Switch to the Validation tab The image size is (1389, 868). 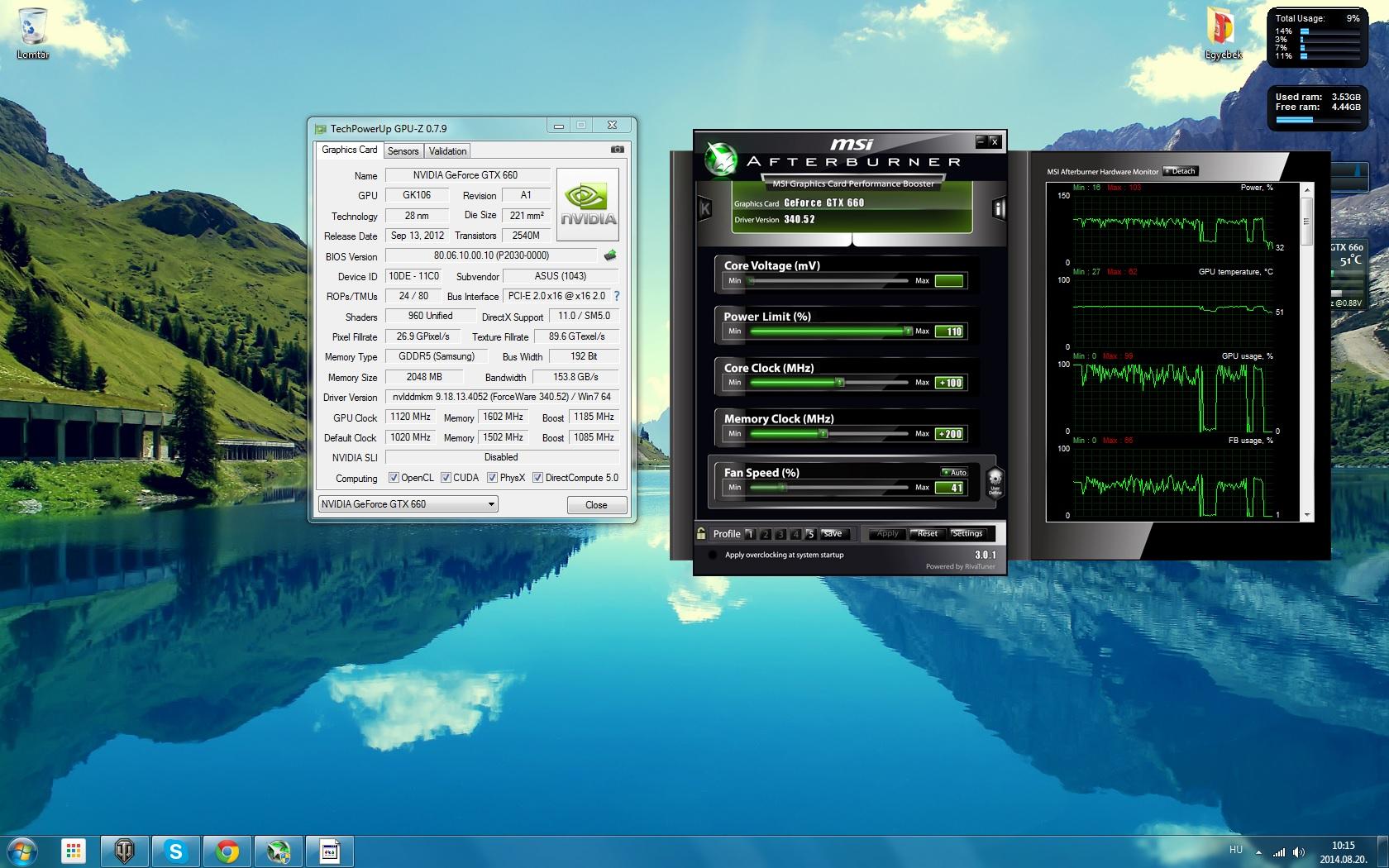tap(447, 151)
